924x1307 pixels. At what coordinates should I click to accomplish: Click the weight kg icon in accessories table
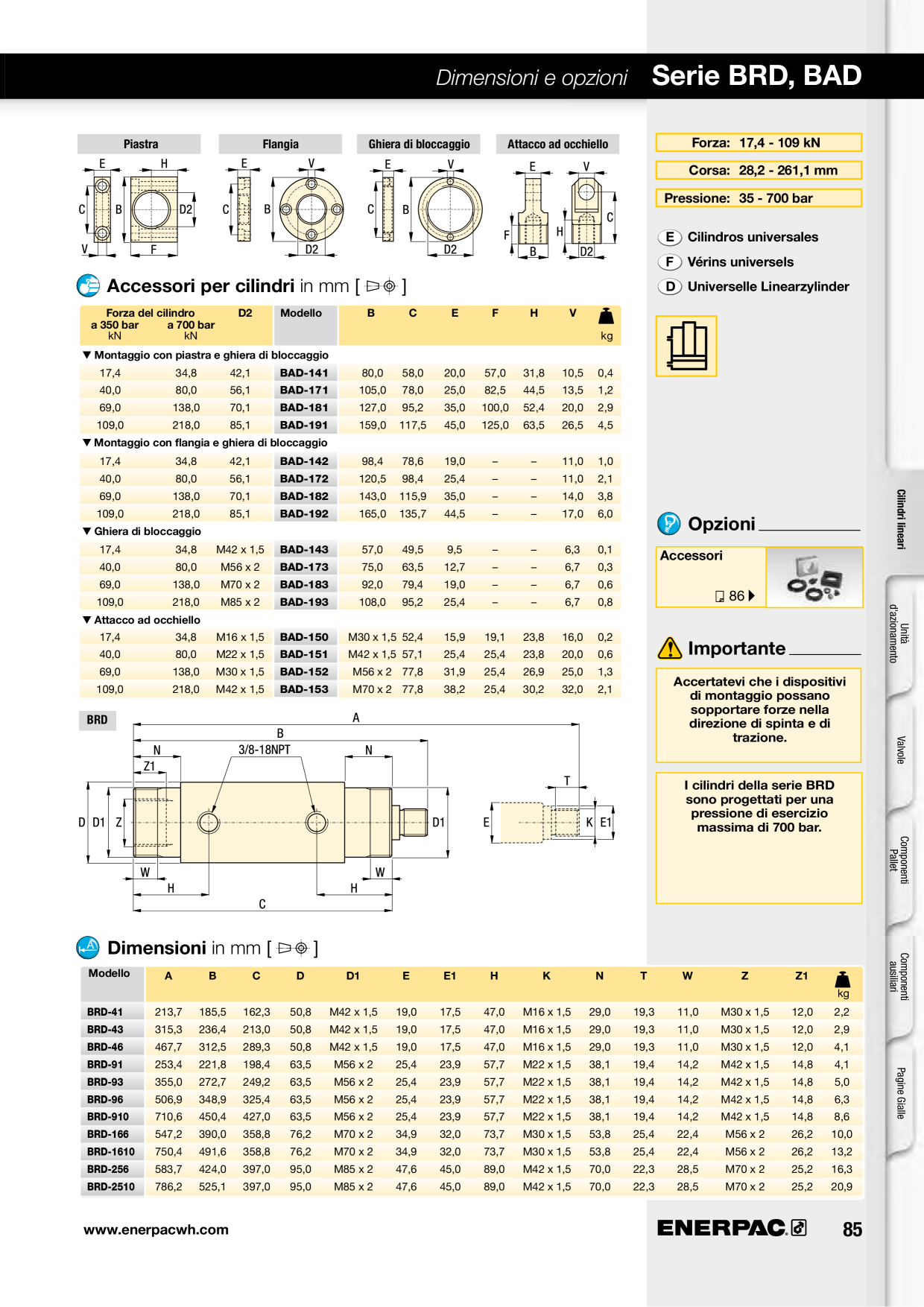[x=607, y=316]
